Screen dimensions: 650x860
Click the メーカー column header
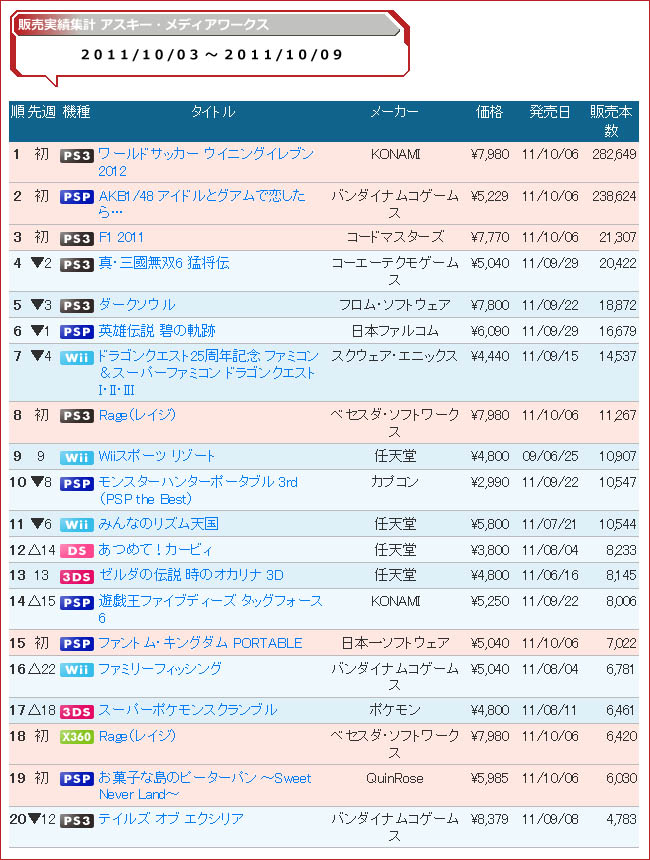[394, 112]
